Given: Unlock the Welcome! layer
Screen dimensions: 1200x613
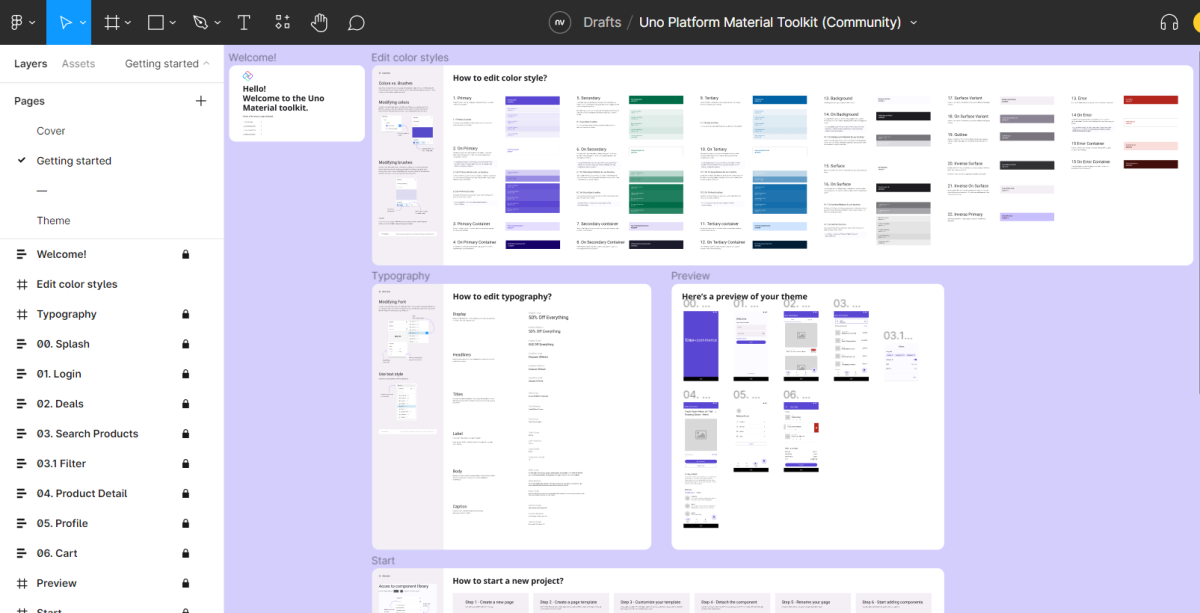Looking at the screenshot, I should tap(185, 253).
